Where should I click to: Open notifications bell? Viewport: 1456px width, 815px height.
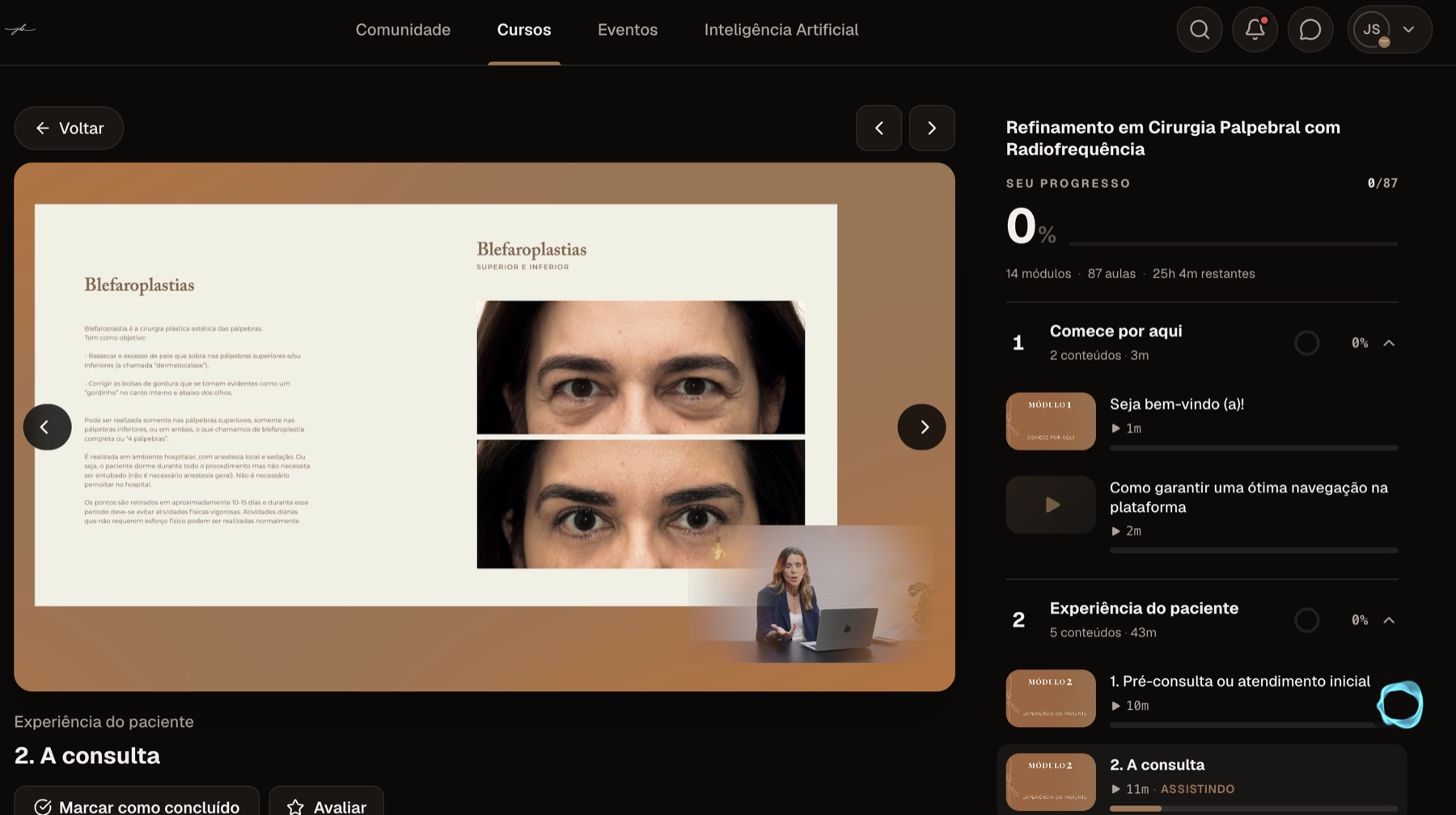(1255, 30)
